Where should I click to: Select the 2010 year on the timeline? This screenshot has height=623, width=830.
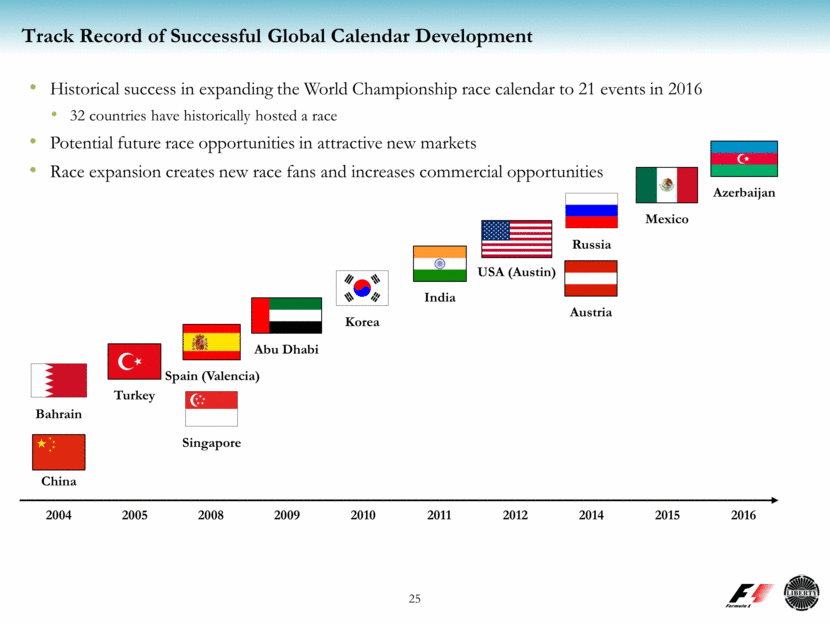(x=362, y=516)
